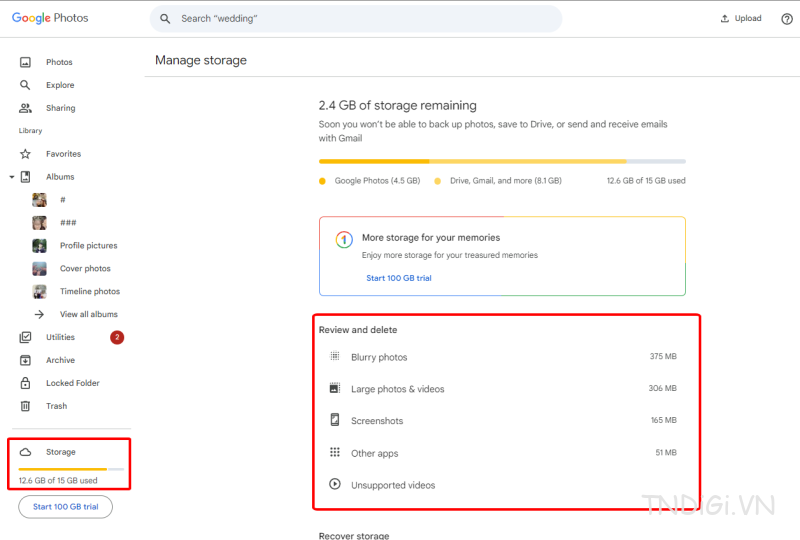Click the Other apps grid icon
The height and width of the screenshot is (540, 800).
tap(335, 452)
